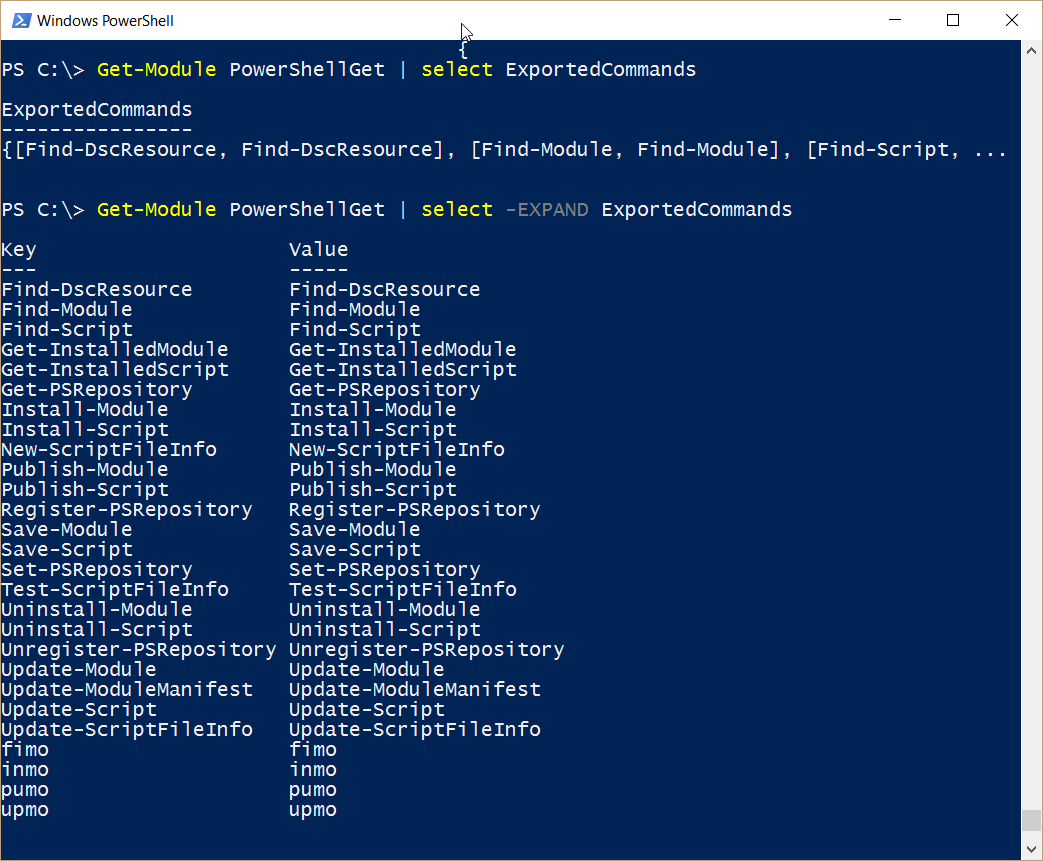Click "Get-PSRepository" in the Value column
The image size is (1043, 861).
click(384, 390)
